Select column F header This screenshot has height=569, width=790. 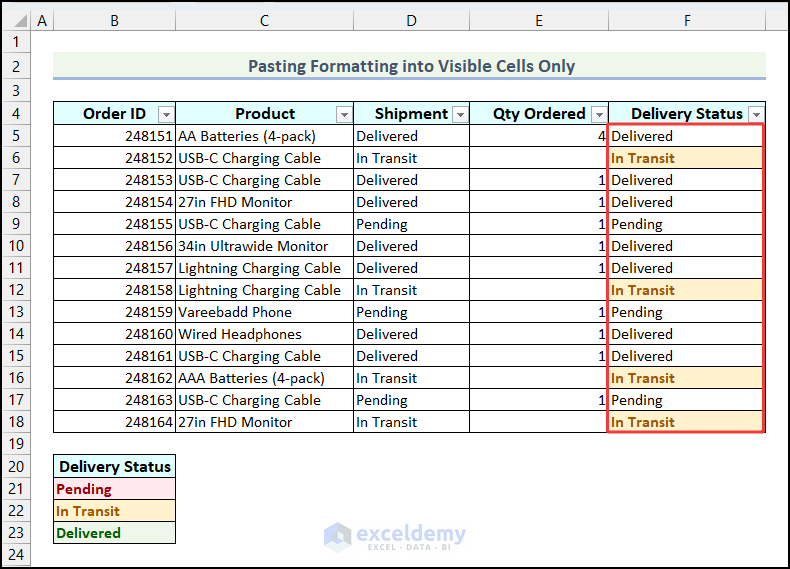click(x=687, y=20)
